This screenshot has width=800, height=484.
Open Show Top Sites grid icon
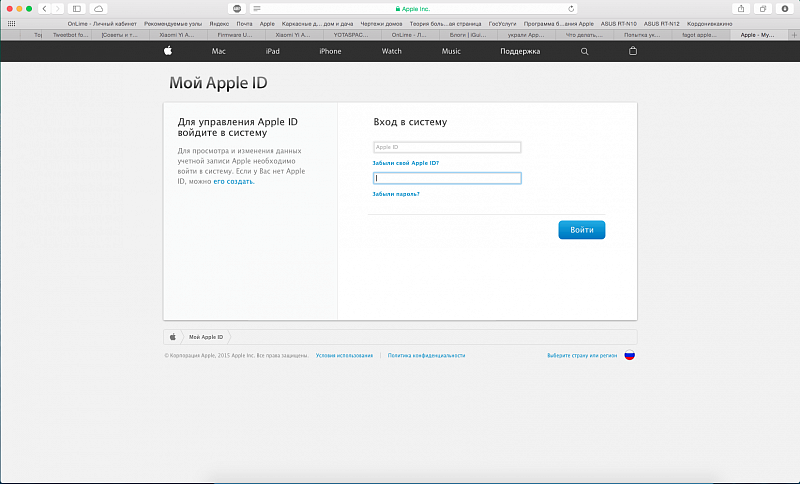coord(11,23)
